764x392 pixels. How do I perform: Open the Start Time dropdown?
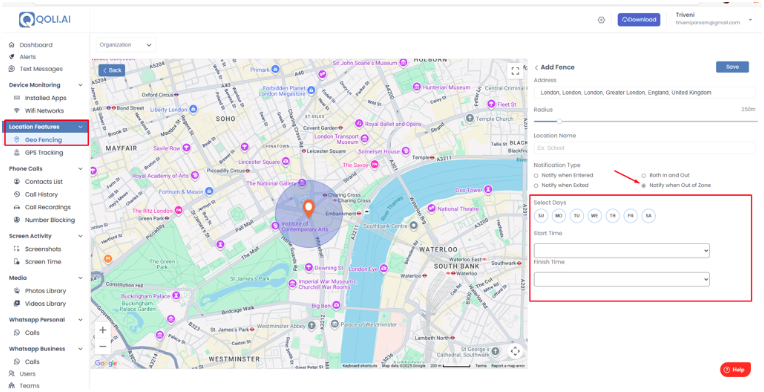(622, 251)
